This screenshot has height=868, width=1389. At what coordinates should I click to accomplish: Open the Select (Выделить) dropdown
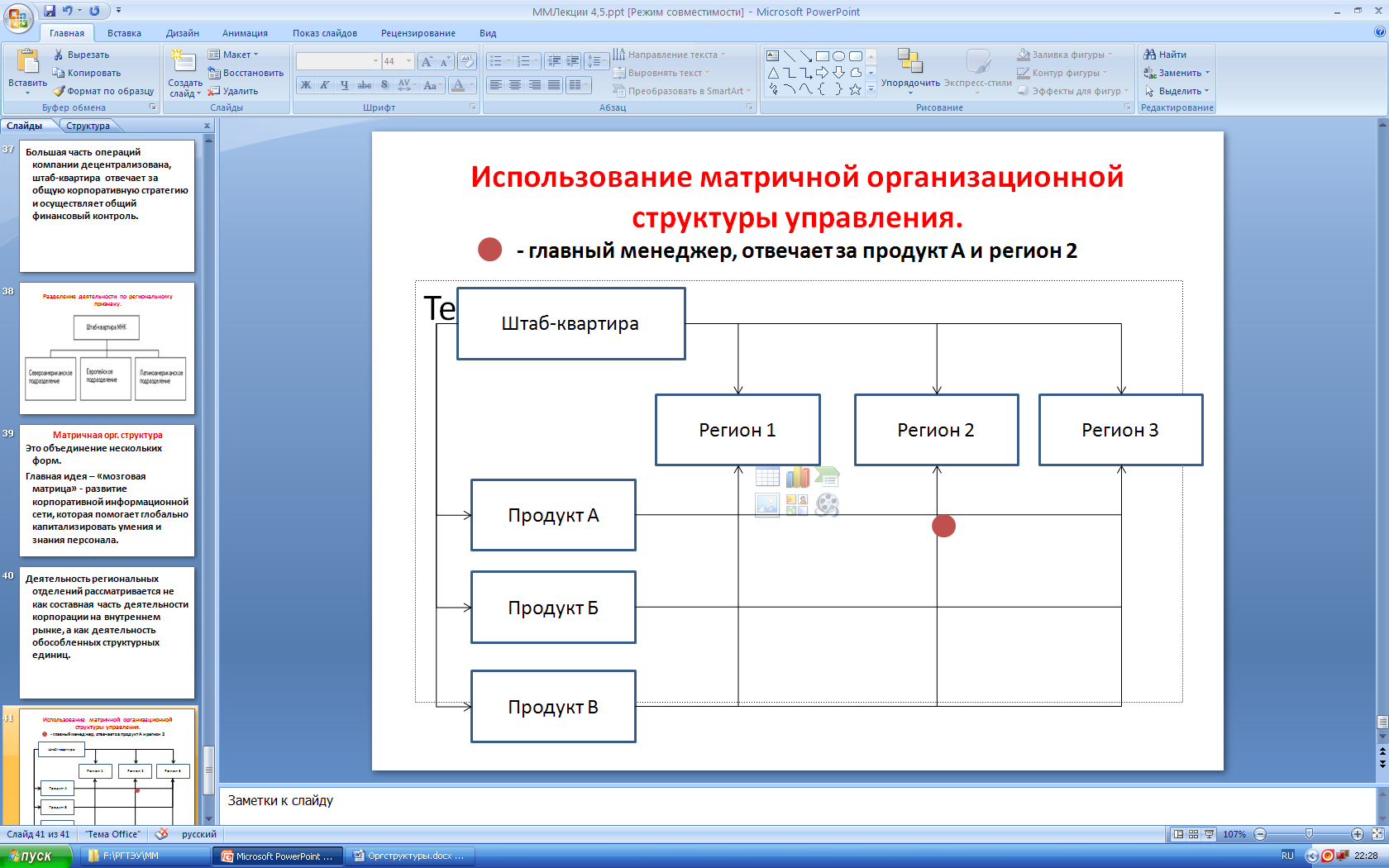[1177, 91]
